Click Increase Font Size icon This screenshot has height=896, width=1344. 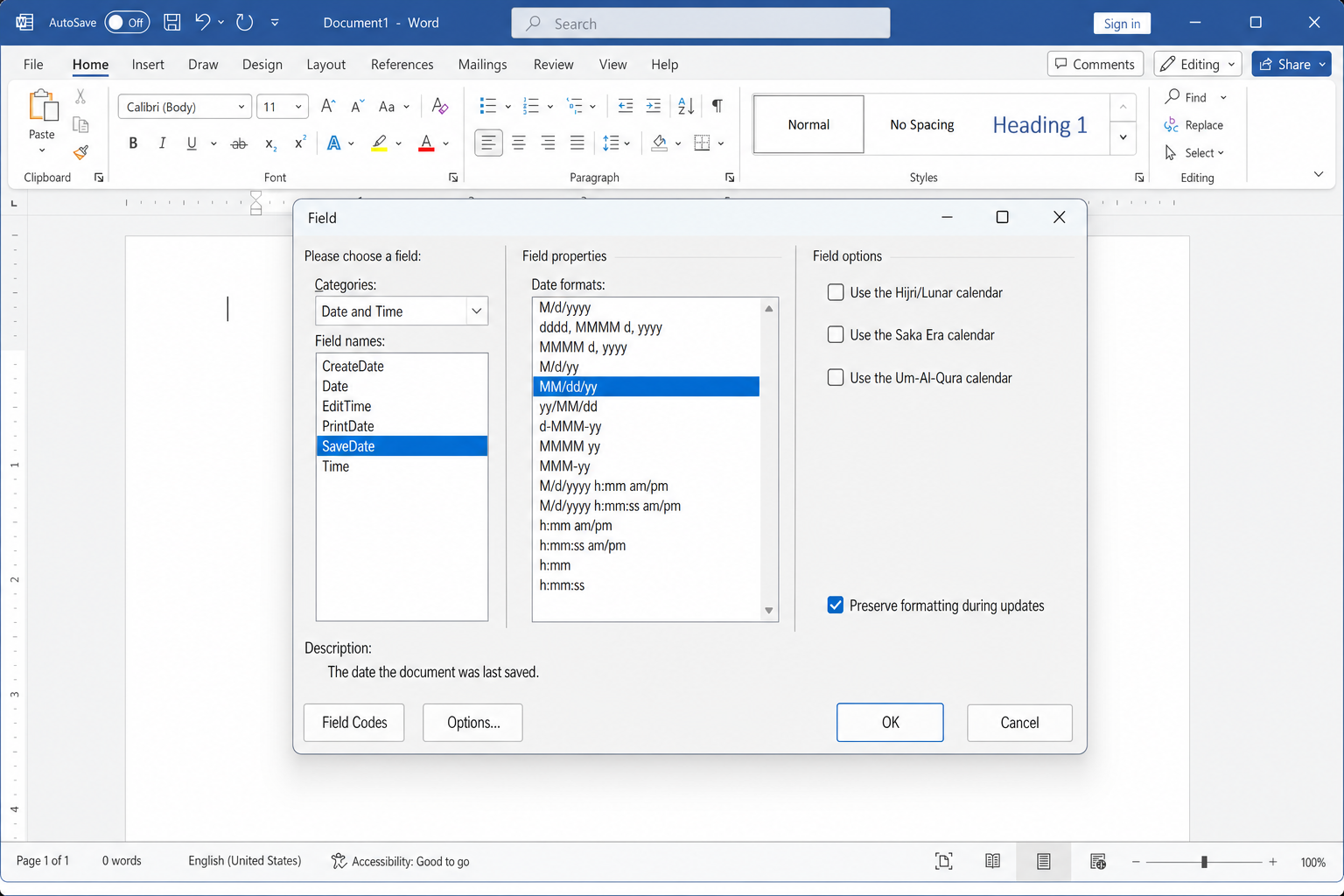(328, 107)
